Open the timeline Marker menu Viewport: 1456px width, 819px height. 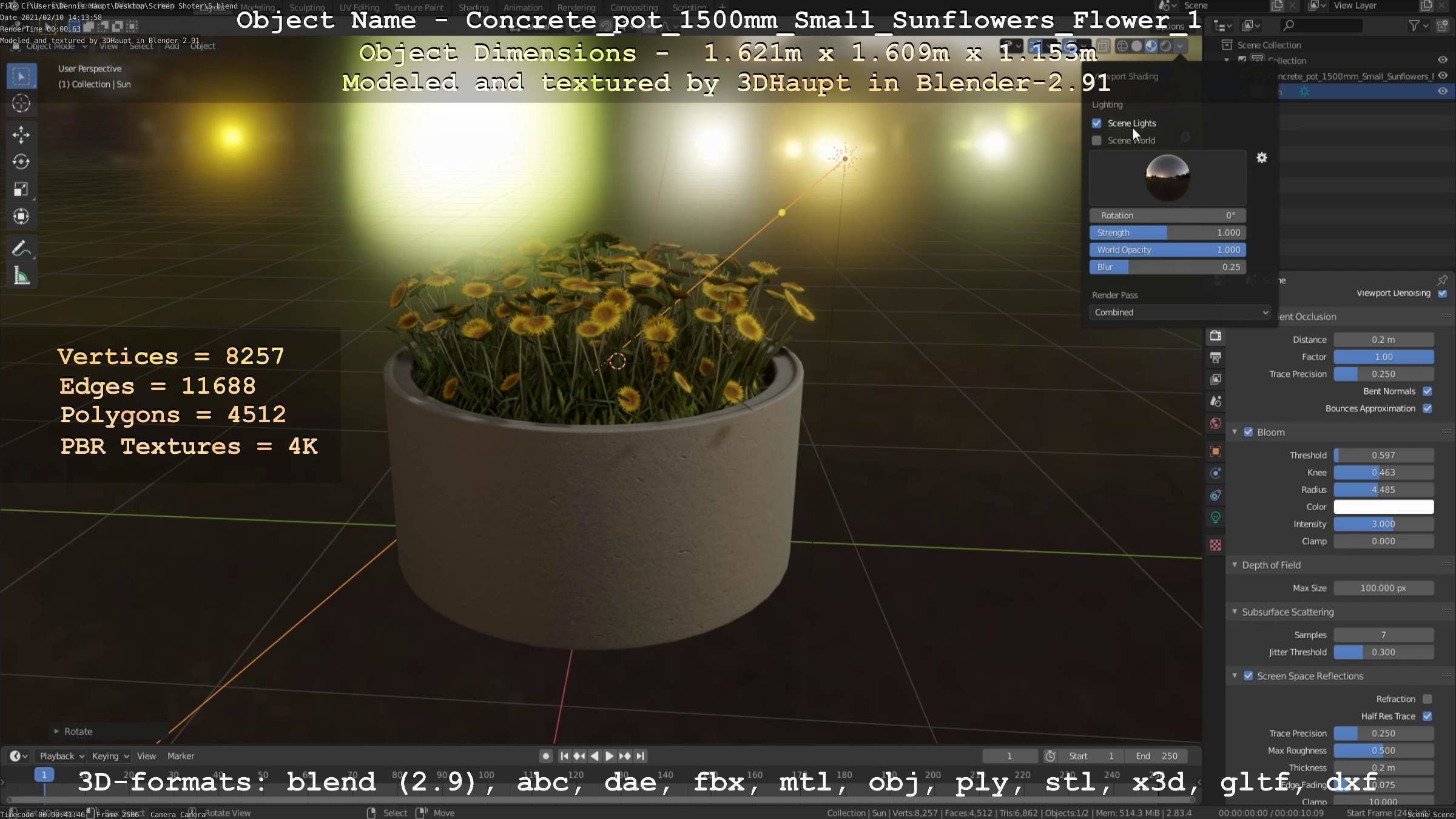pos(181,756)
